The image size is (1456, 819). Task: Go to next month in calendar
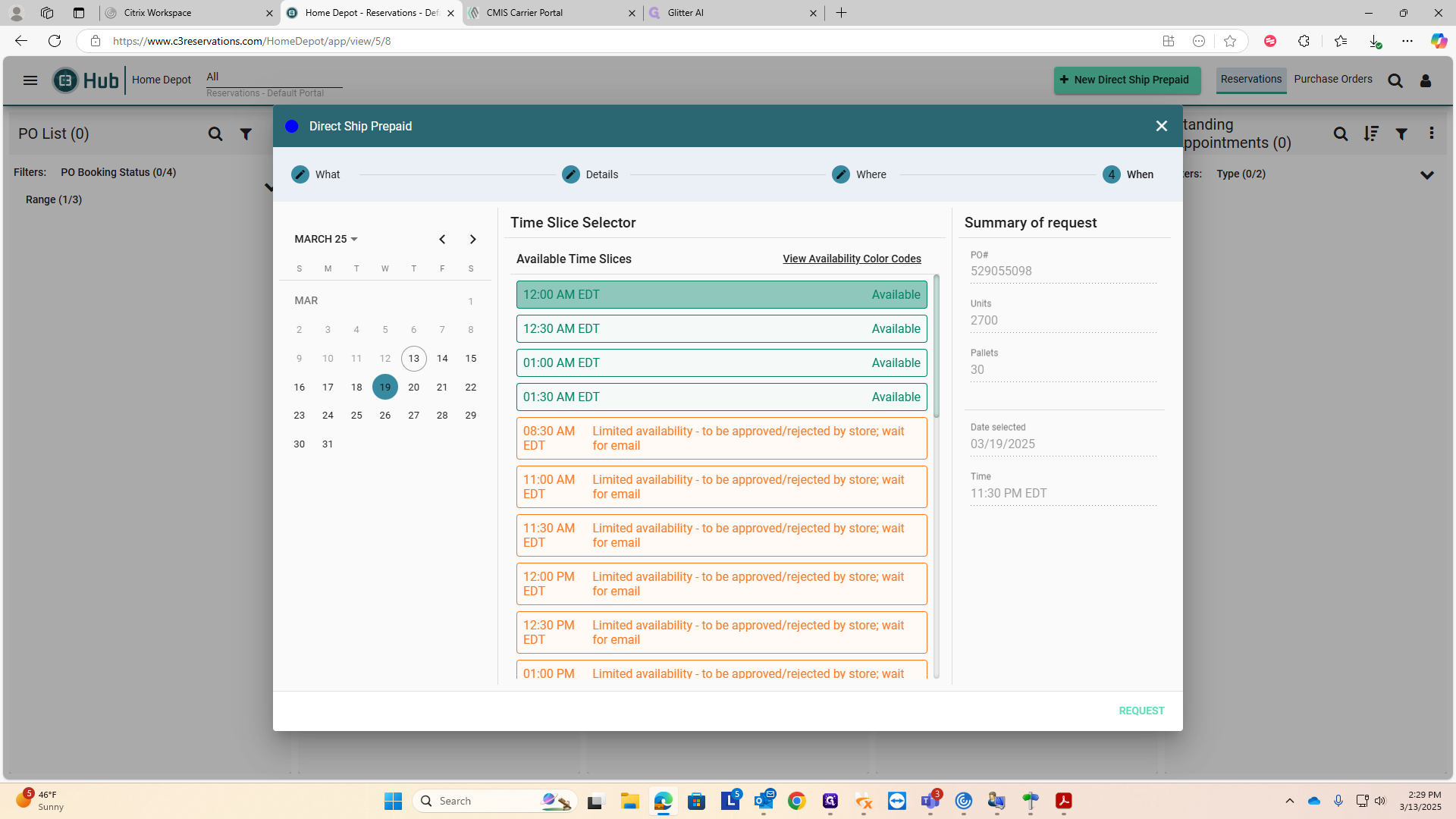(472, 239)
